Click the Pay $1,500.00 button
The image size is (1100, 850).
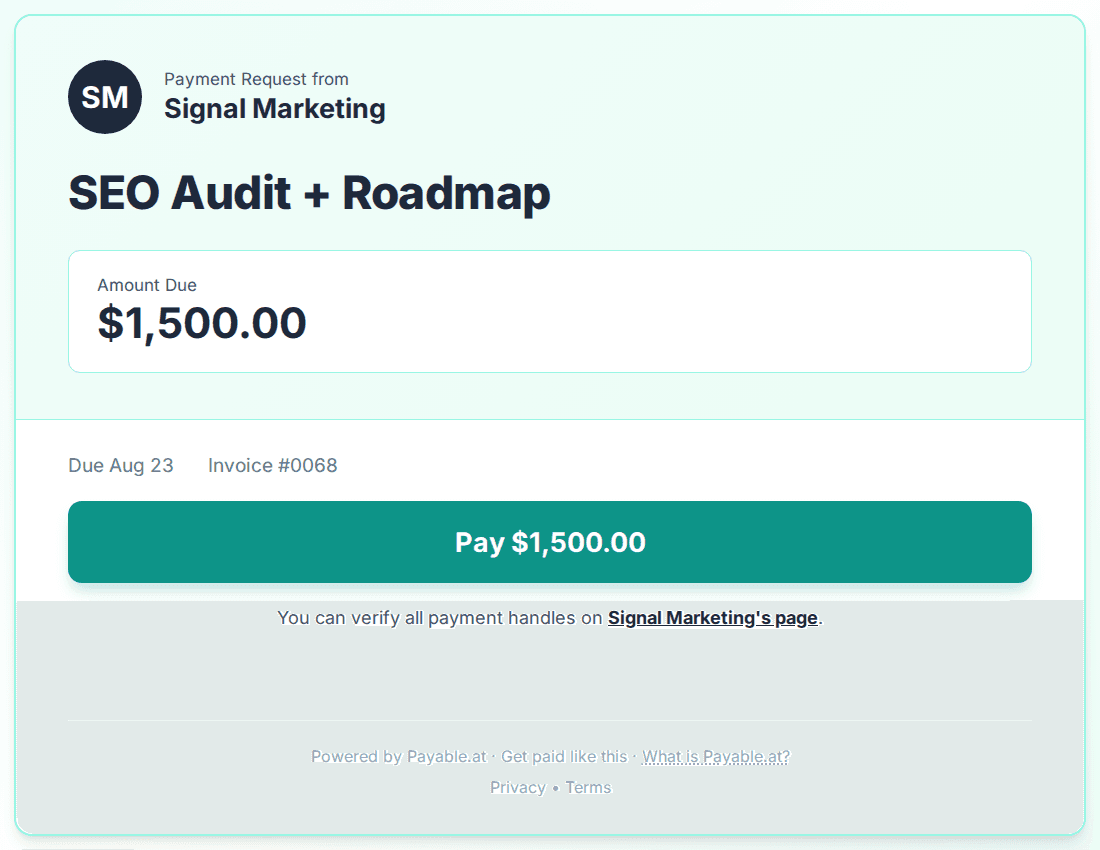click(549, 541)
